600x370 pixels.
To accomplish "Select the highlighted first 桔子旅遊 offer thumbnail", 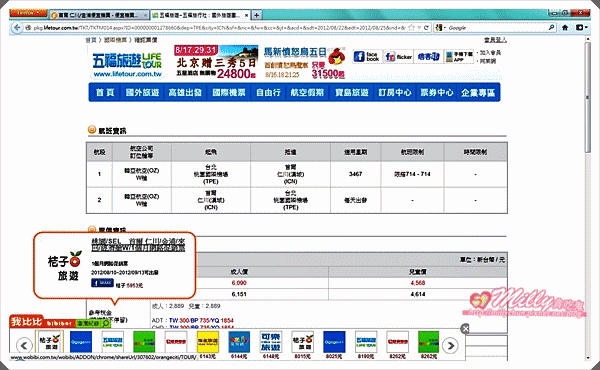I will (50, 342).
